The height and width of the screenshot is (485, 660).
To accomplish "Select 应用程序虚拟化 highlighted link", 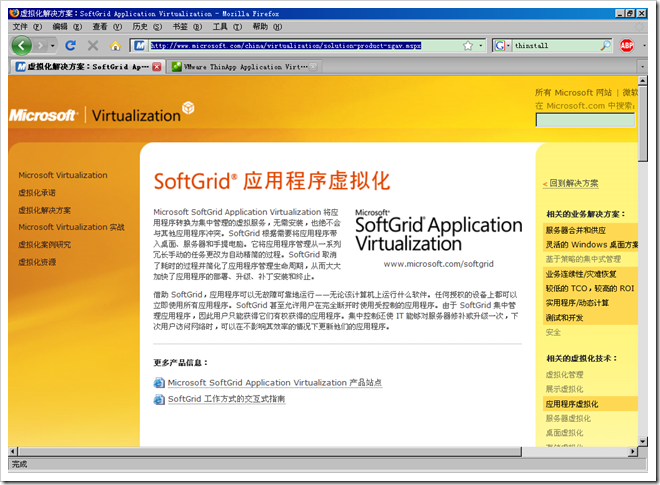I will pos(572,404).
